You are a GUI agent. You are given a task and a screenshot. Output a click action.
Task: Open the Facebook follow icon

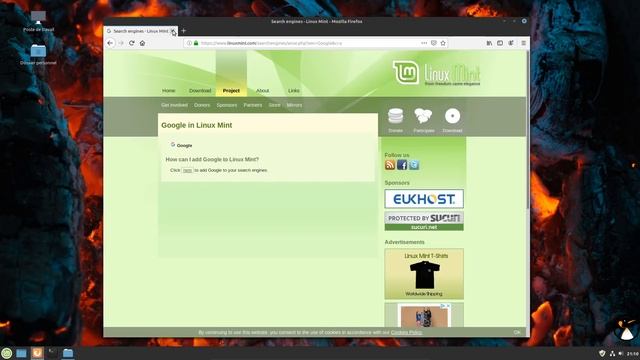[x=402, y=165]
